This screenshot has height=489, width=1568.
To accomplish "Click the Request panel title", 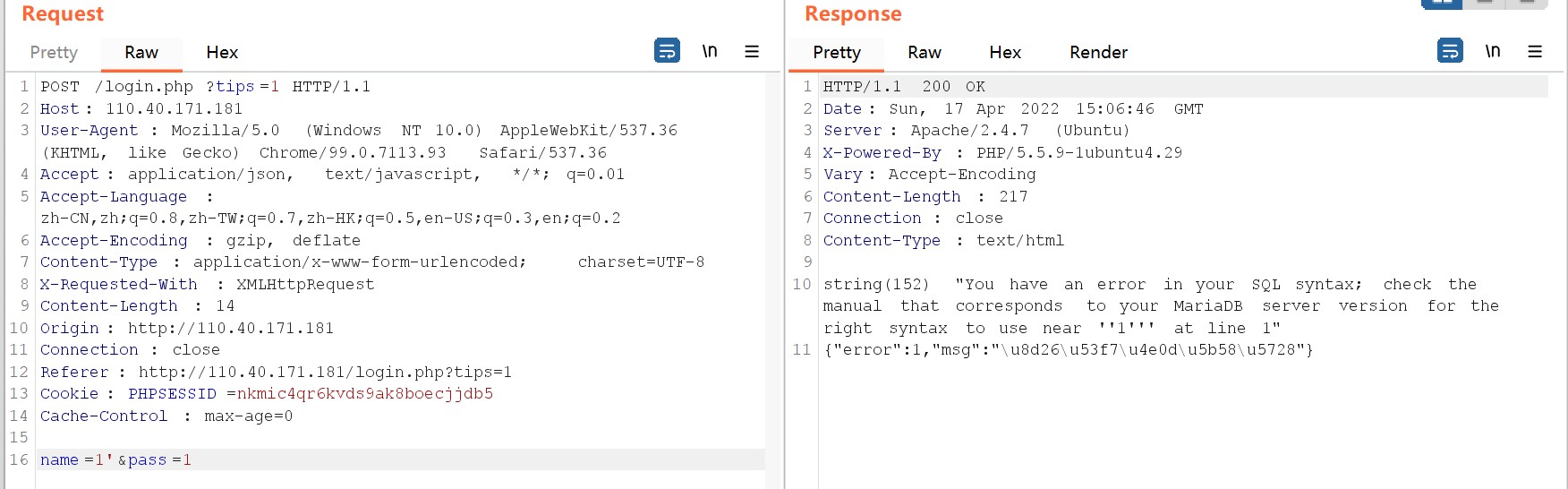I will [x=63, y=13].
